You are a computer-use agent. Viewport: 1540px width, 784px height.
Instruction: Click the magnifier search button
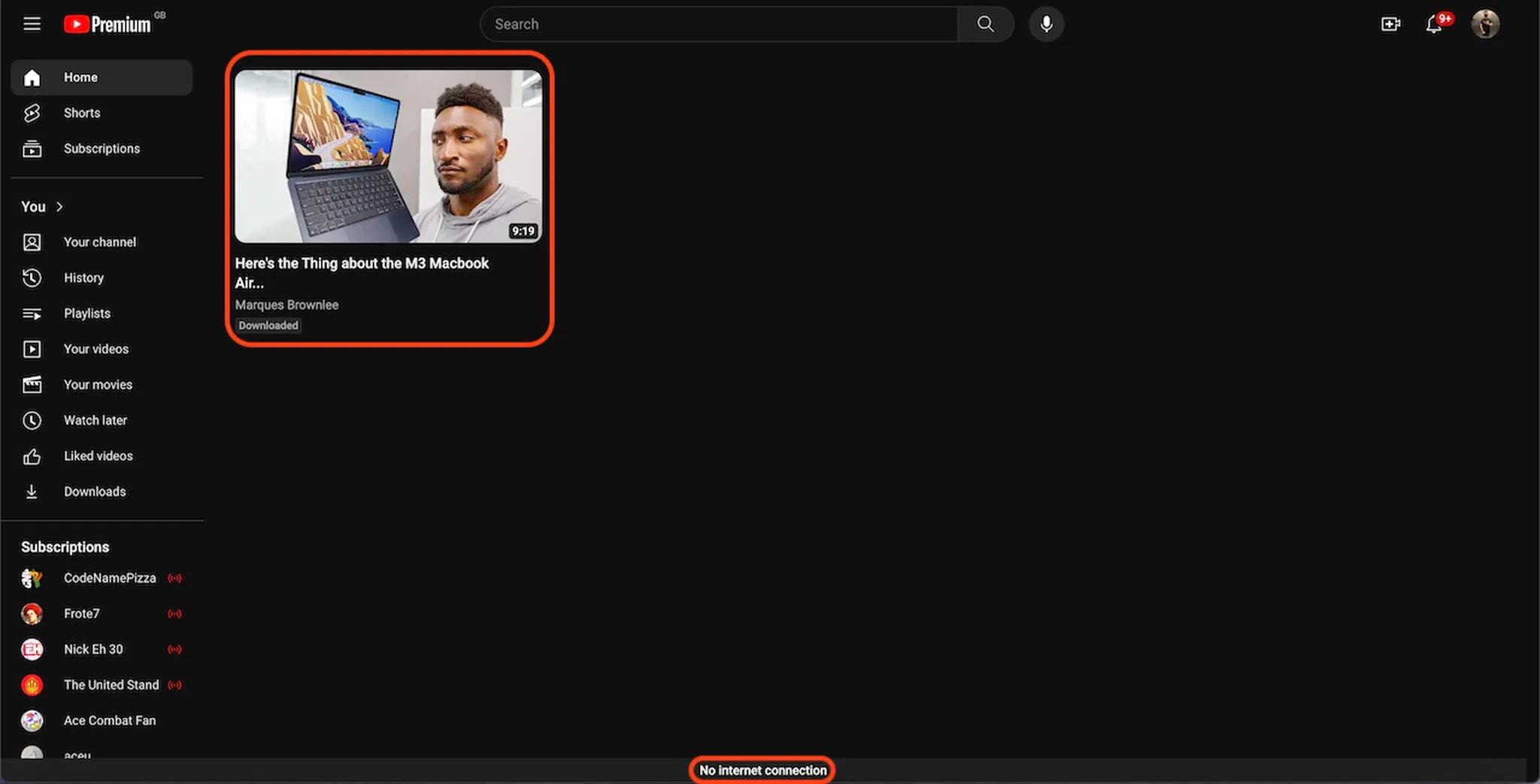click(985, 24)
